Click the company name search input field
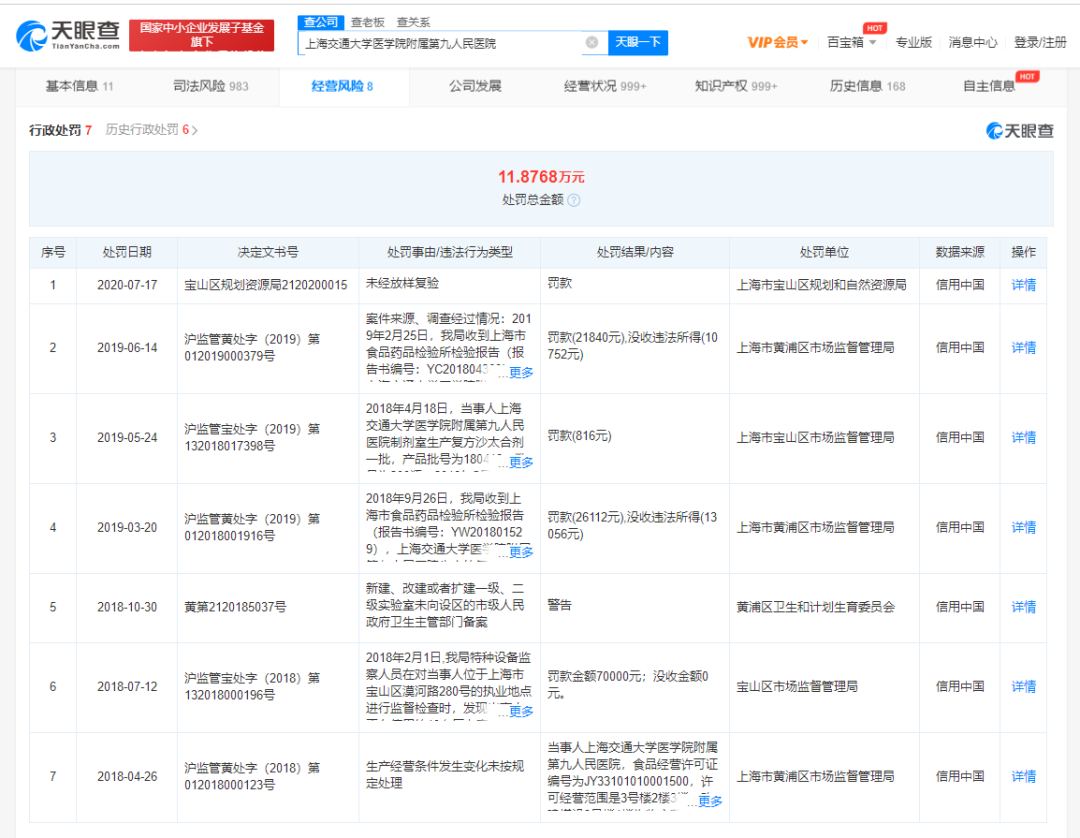The width and height of the screenshot is (1080, 838). click(441, 43)
